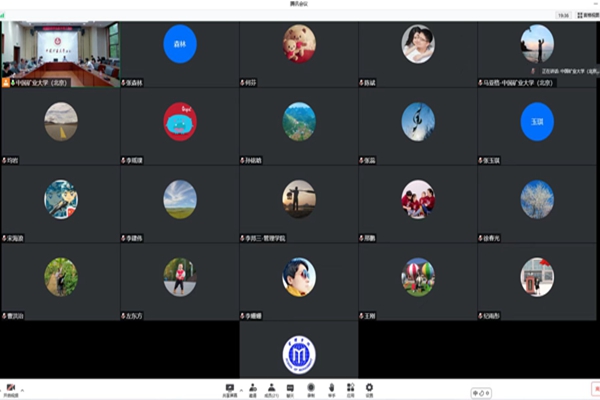Click the meeting timer 19:36 display

(563, 16)
